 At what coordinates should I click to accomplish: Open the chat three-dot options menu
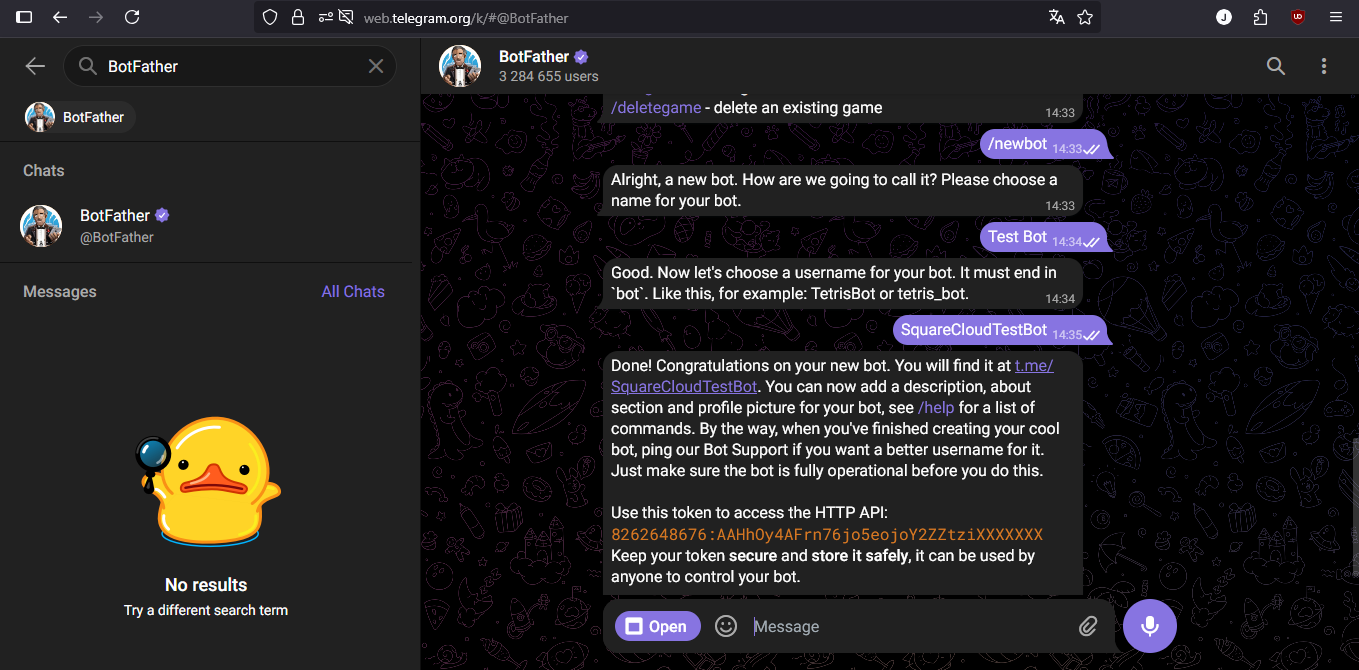click(1324, 66)
